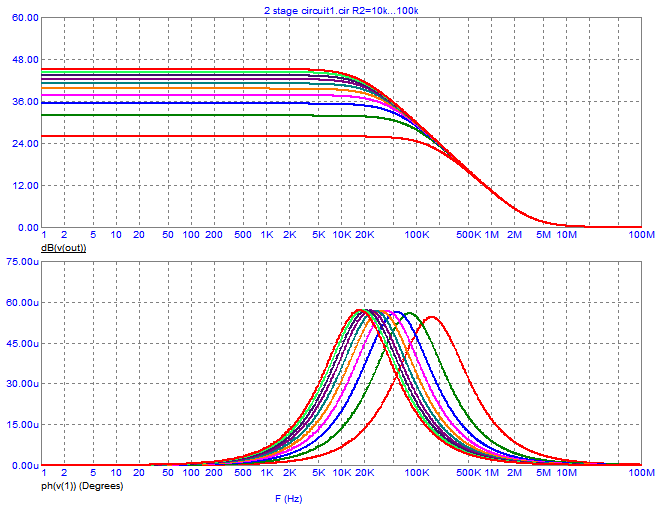Click the 1M frequency tick under the dB plot
662x514 pixels.
[491, 235]
